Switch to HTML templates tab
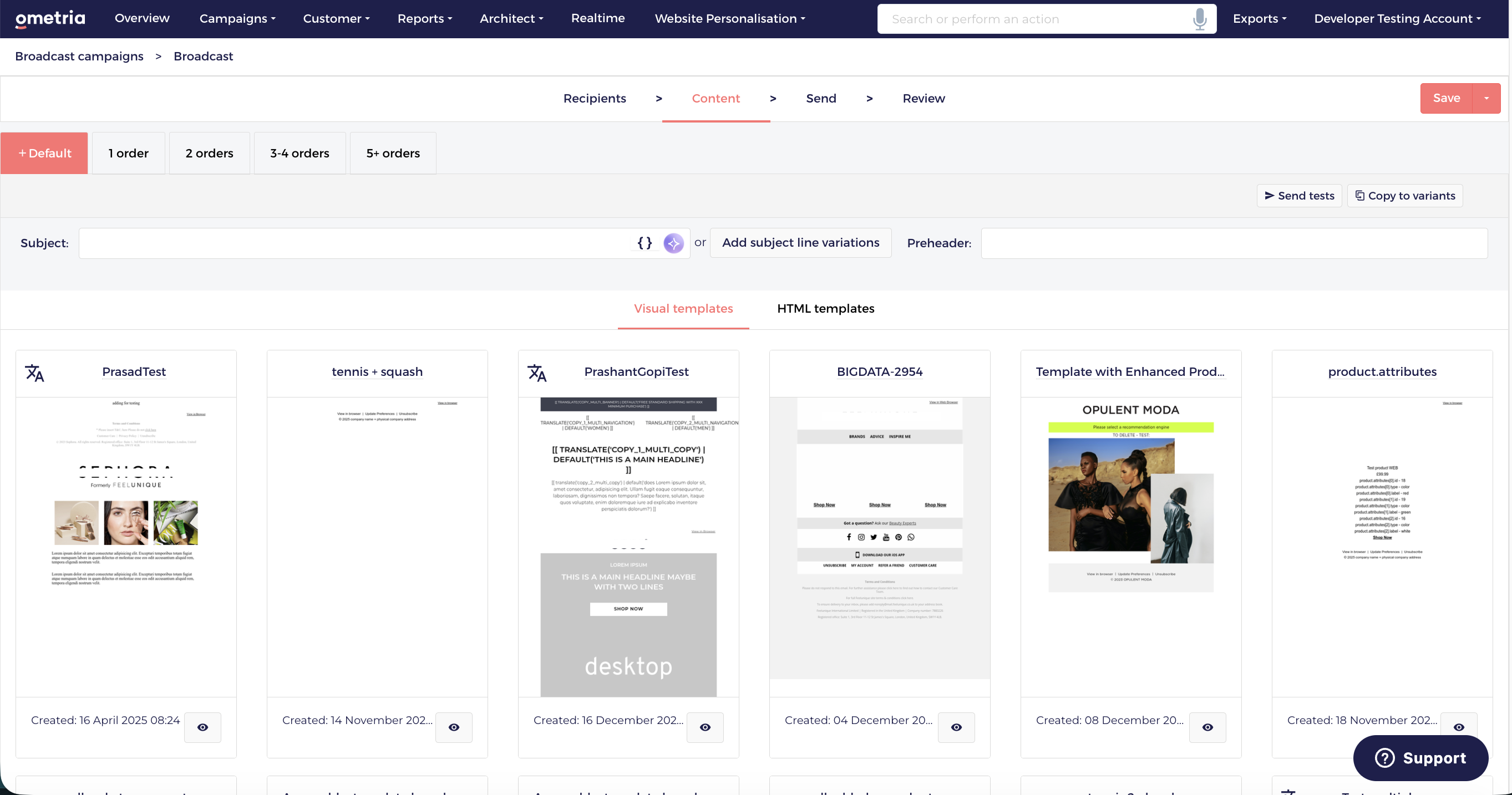 (x=826, y=309)
